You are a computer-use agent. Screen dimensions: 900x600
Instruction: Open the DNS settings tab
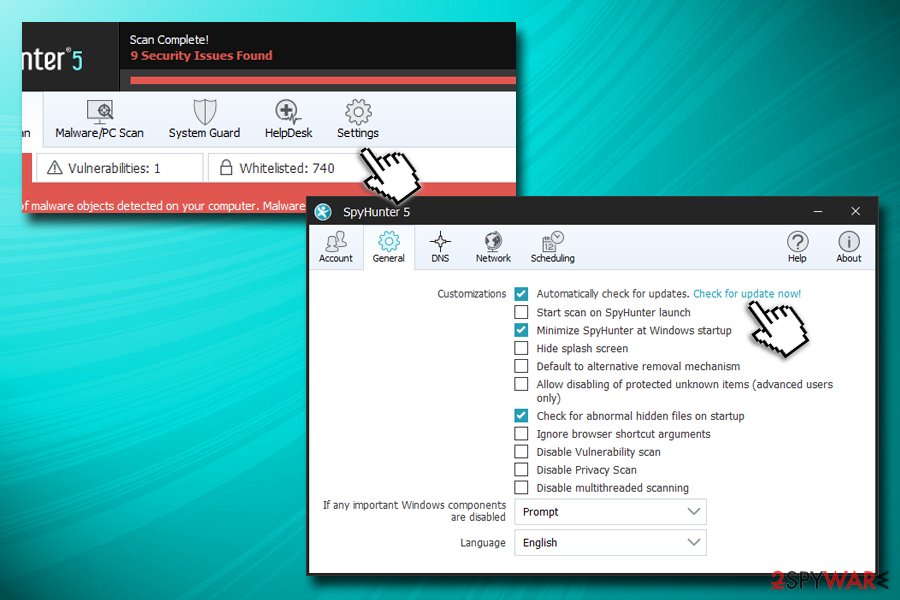(x=440, y=247)
